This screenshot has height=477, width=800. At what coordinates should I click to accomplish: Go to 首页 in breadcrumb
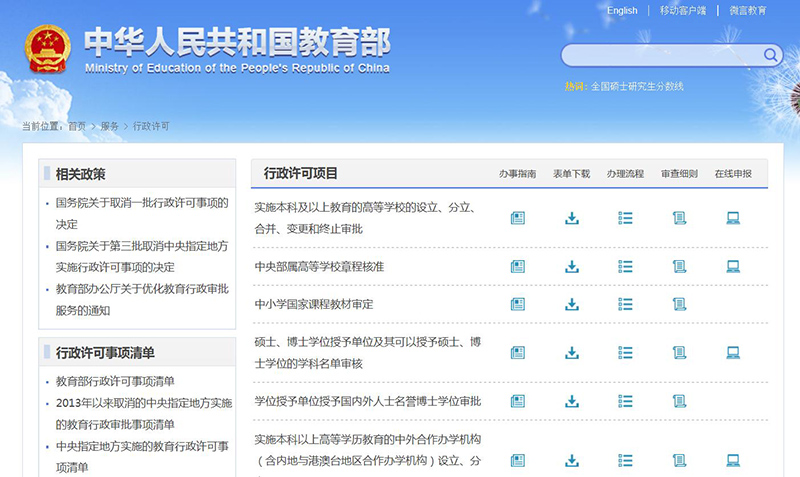coord(77,126)
